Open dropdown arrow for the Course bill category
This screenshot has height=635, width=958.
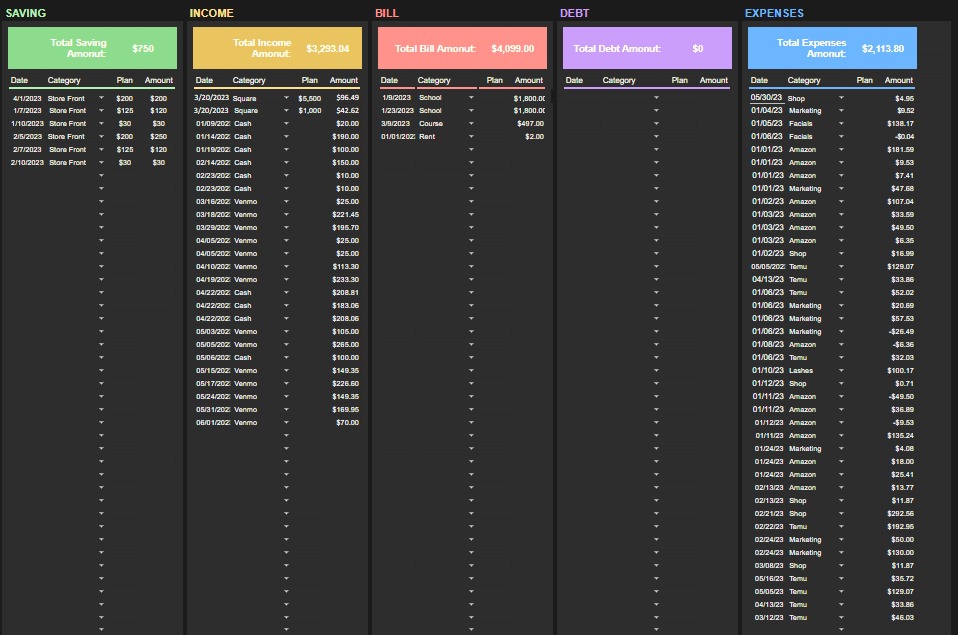pos(471,124)
